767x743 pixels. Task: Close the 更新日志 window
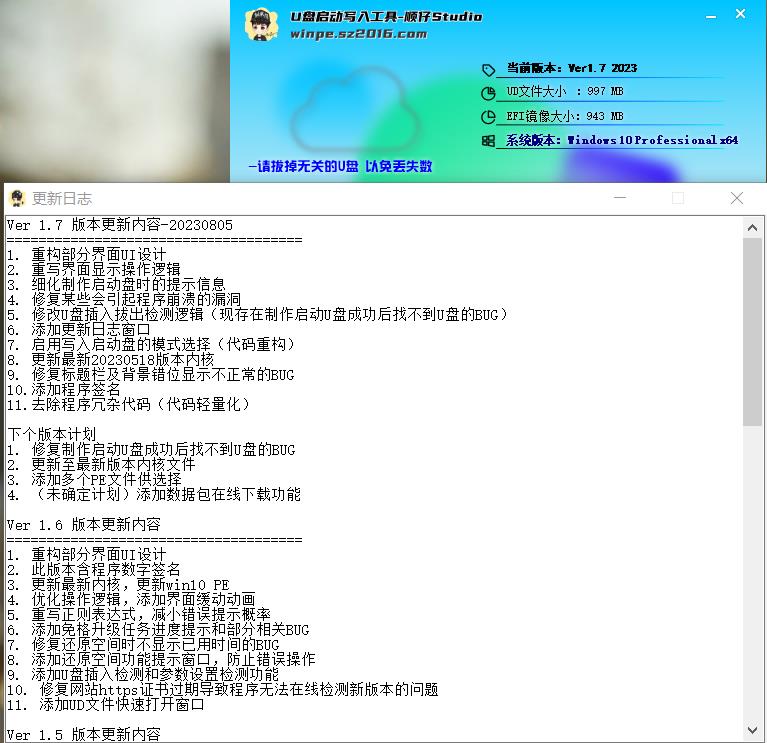tap(737, 198)
